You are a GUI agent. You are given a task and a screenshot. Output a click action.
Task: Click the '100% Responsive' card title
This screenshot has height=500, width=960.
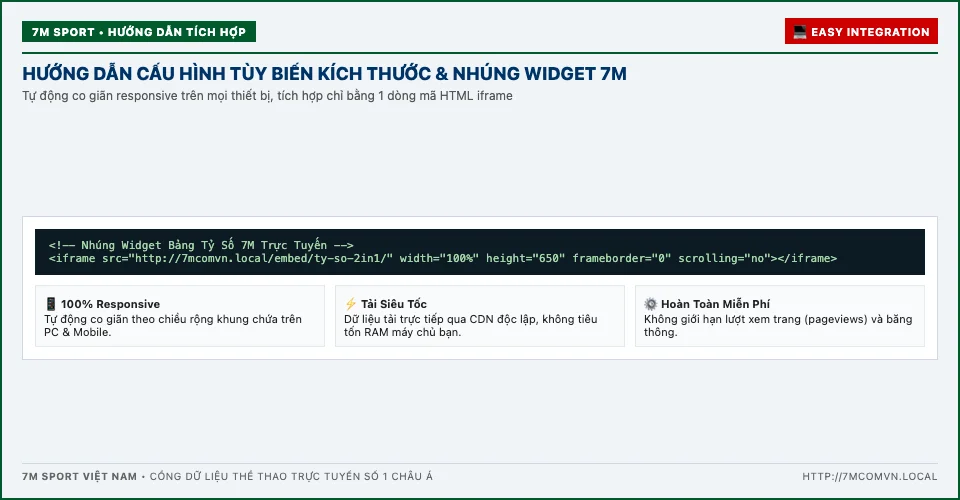(x=110, y=304)
